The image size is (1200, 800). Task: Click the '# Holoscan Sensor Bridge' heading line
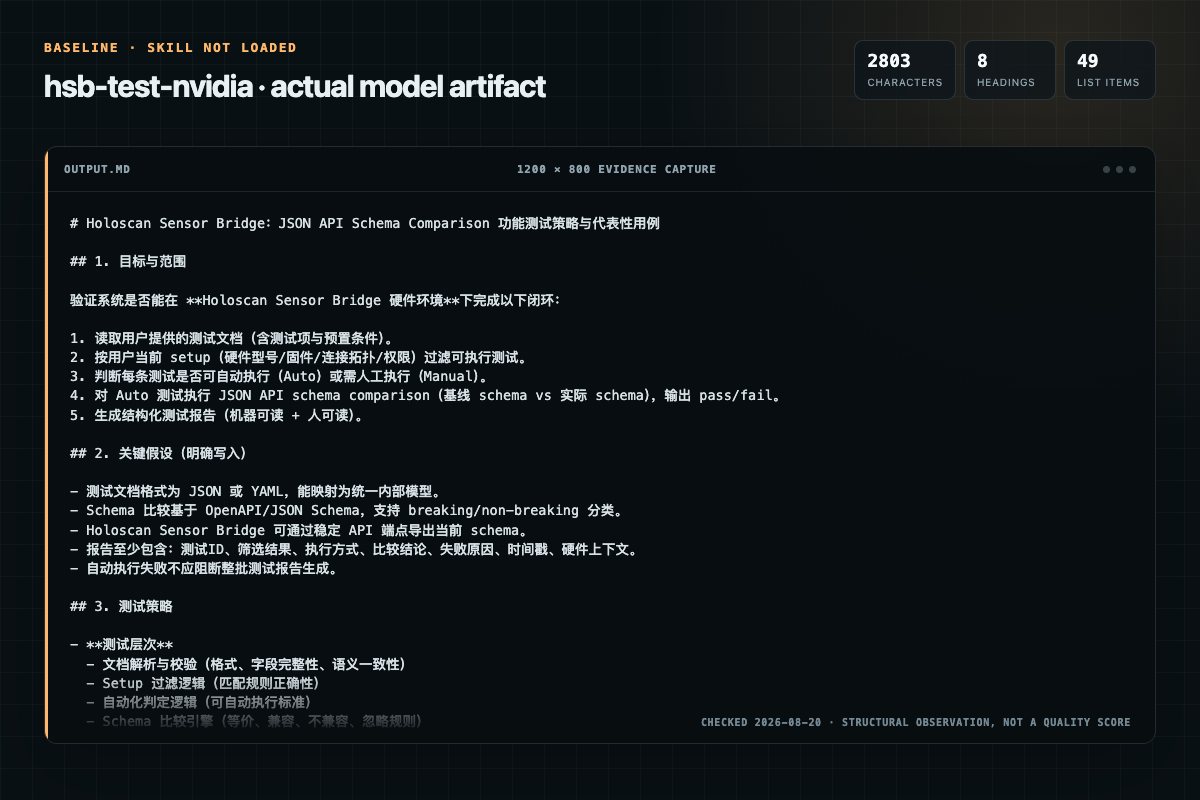pyautogui.click(x=365, y=224)
